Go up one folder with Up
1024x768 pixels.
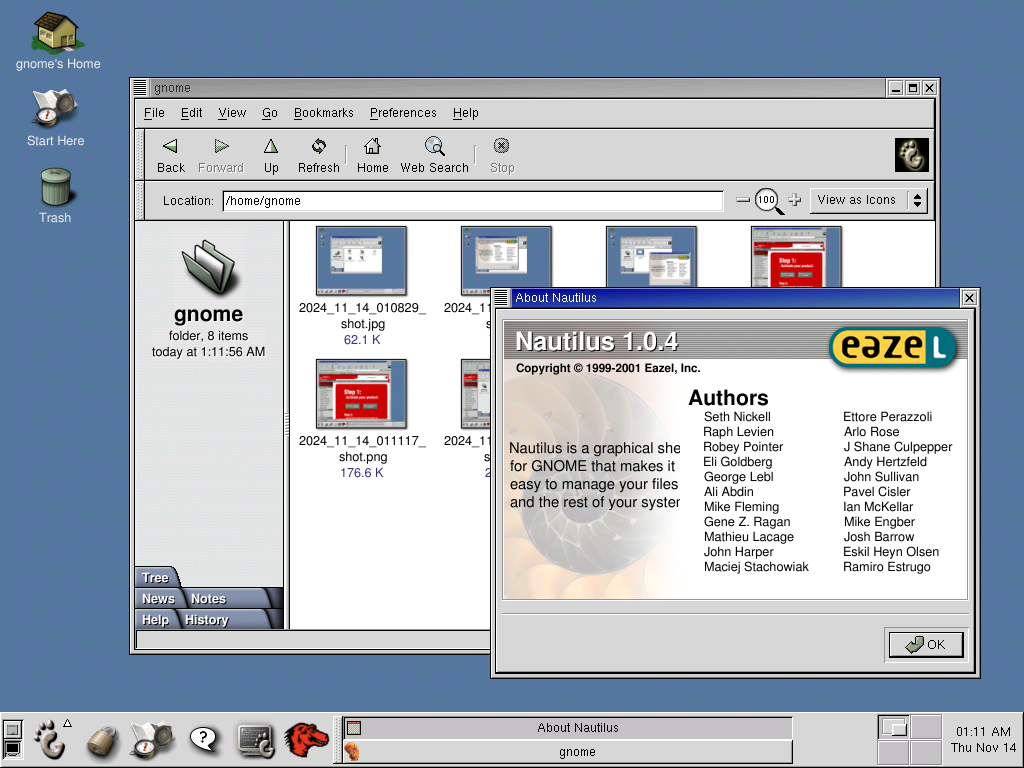(x=271, y=155)
